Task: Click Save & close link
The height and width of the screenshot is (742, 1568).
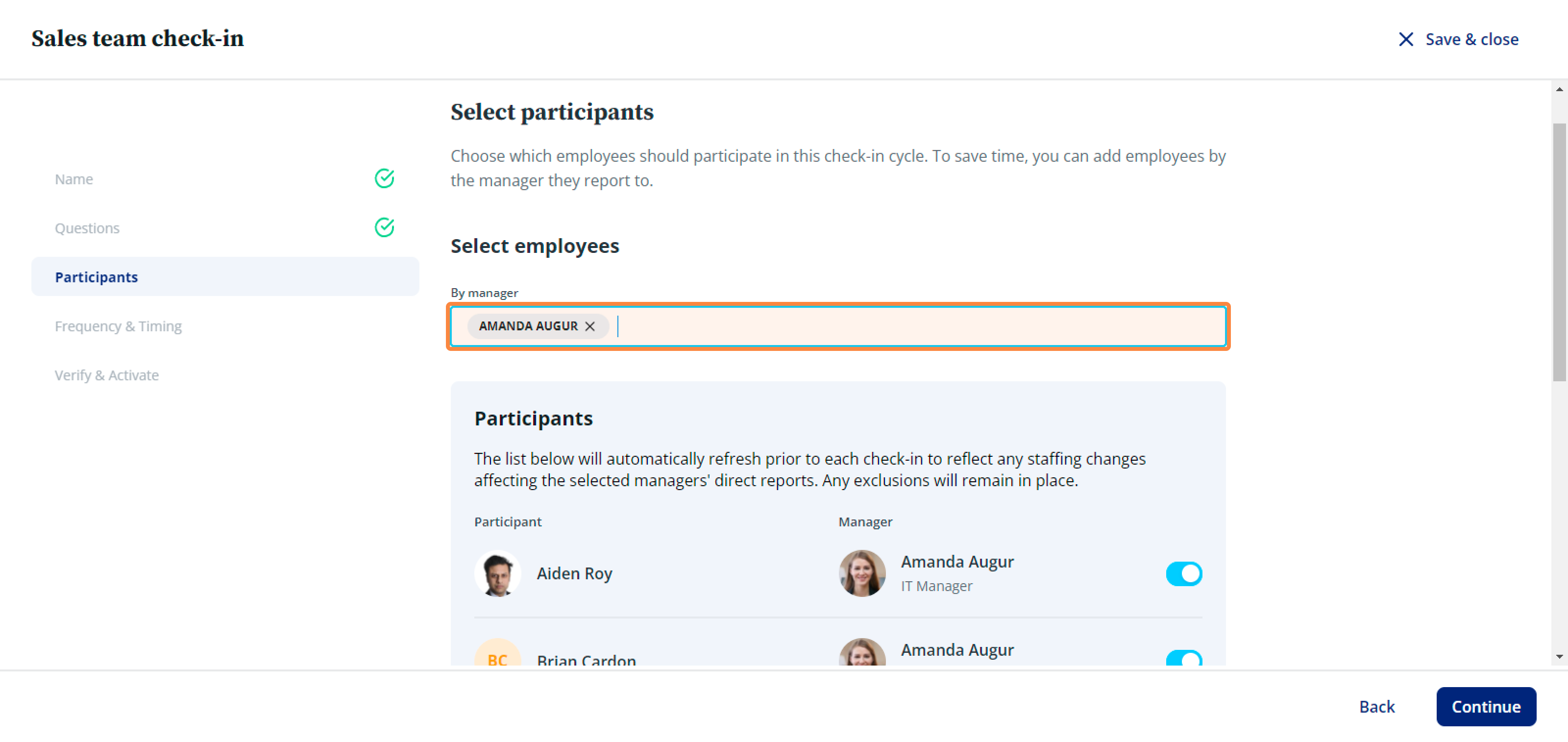Action: (x=1471, y=40)
